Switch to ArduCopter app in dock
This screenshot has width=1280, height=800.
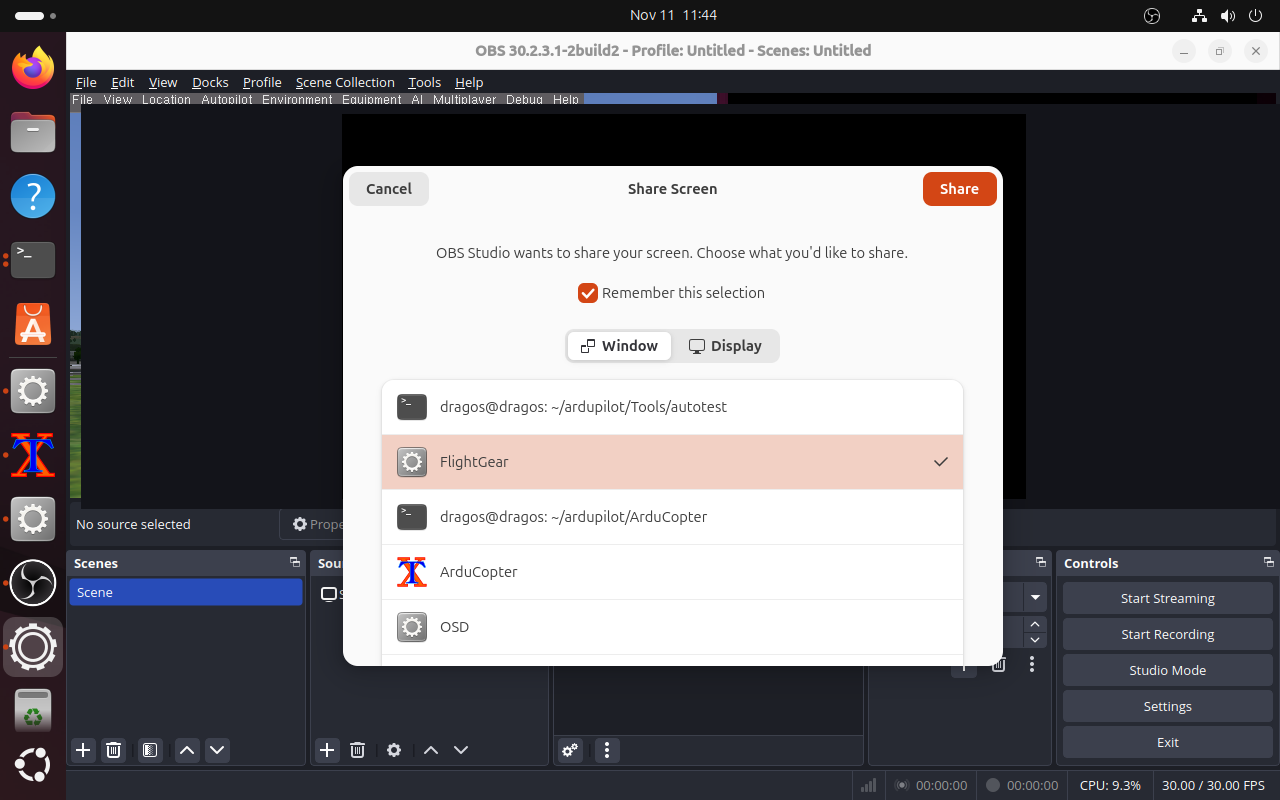pyautogui.click(x=33, y=455)
